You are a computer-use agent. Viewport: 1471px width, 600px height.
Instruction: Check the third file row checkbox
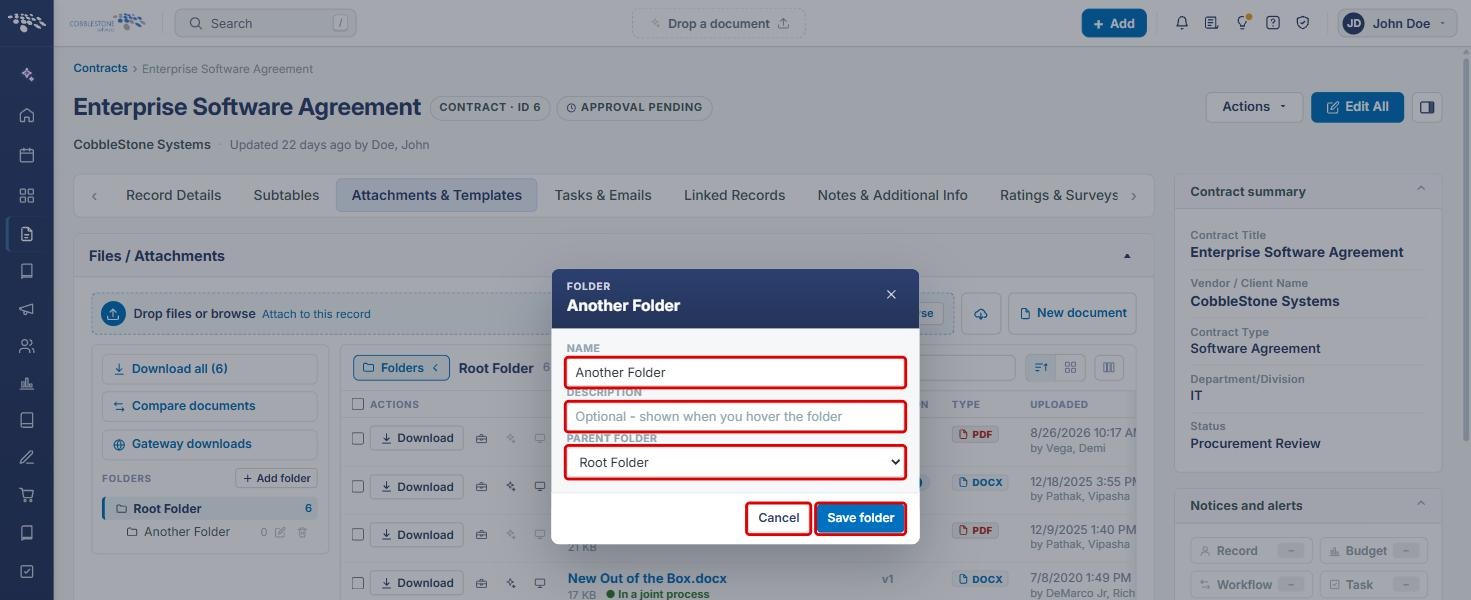[x=358, y=535]
